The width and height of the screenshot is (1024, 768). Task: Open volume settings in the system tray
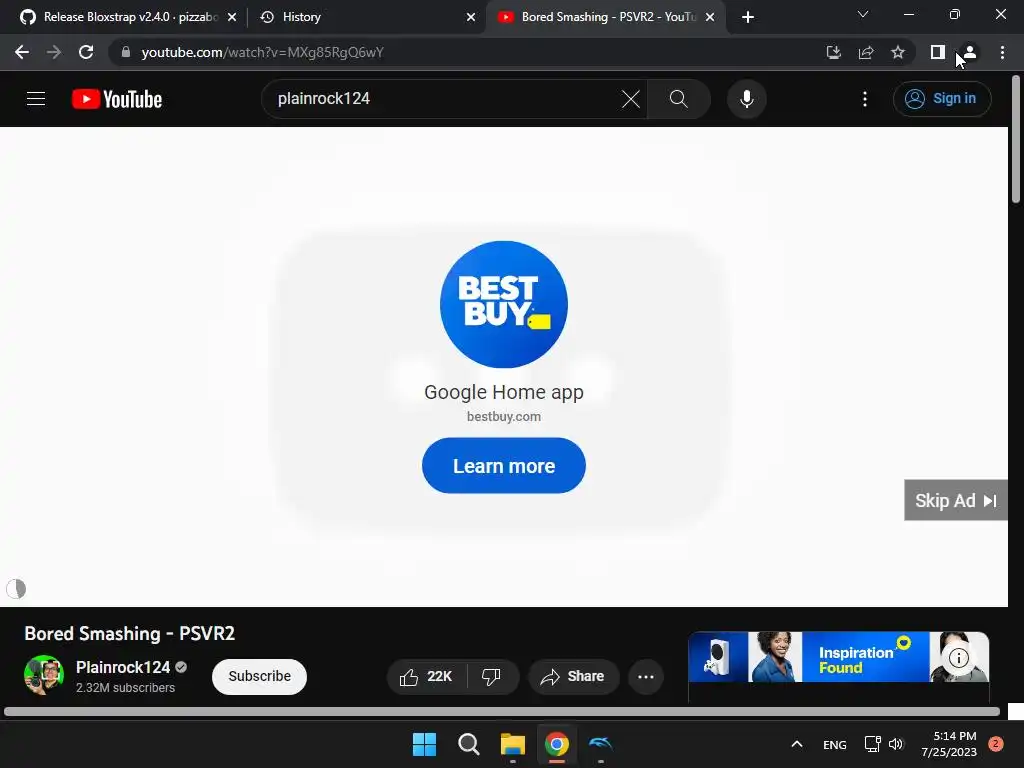(x=896, y=744)
